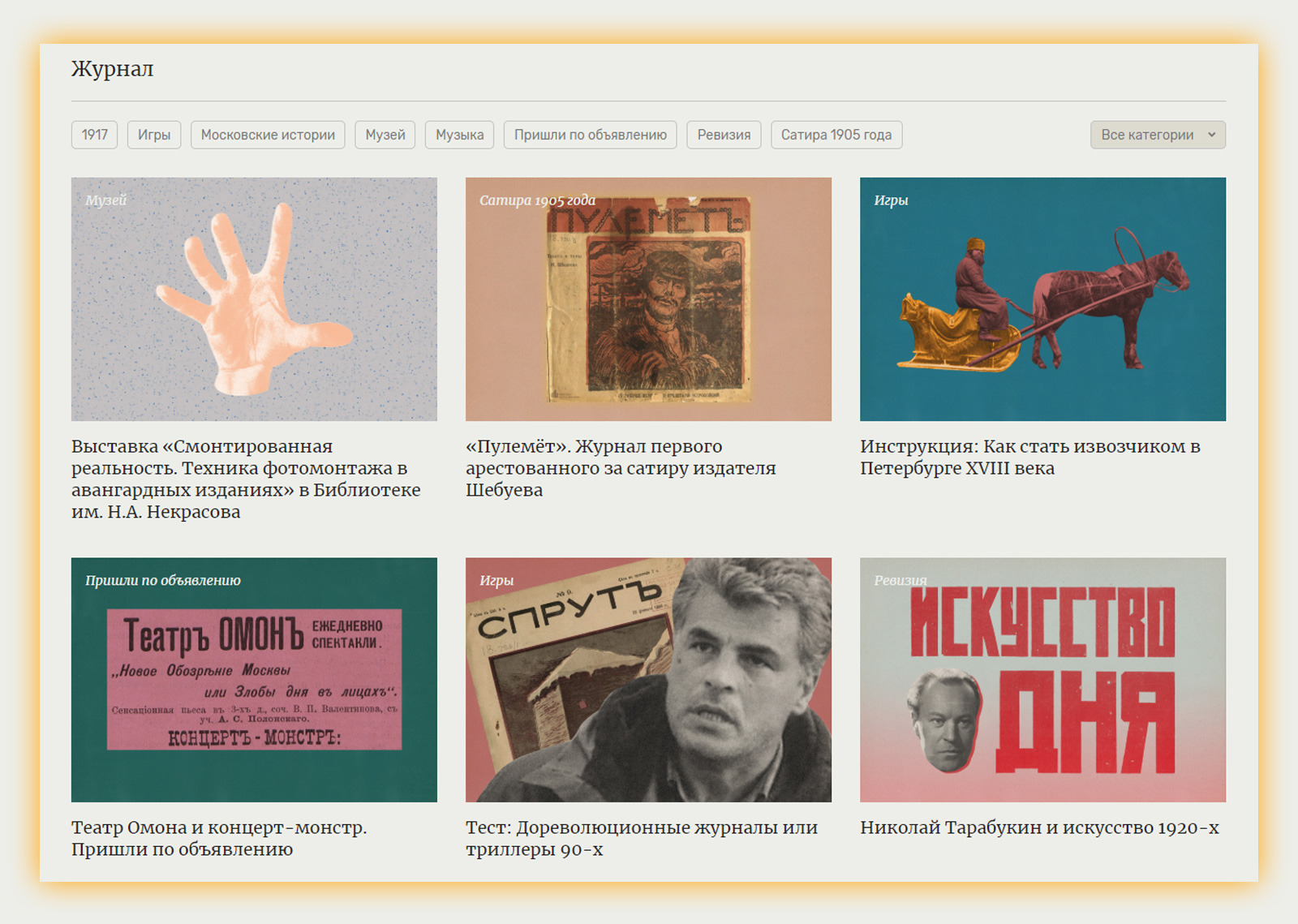Image resolution: width=1298 pixels, height=924 pixels.
Task: Select the 'Сатира 1905 года' tag
Action: point(836,135)
